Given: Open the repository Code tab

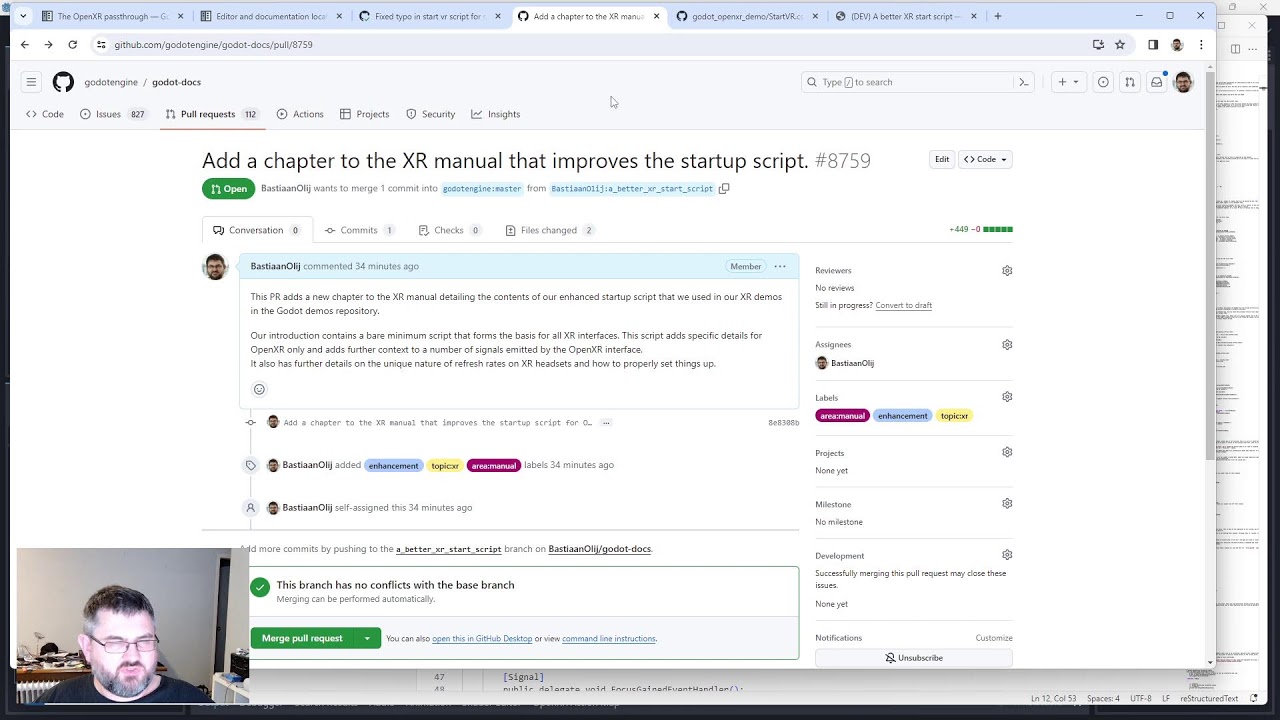Looking at the screenshot, I should [x=45, y=114].
